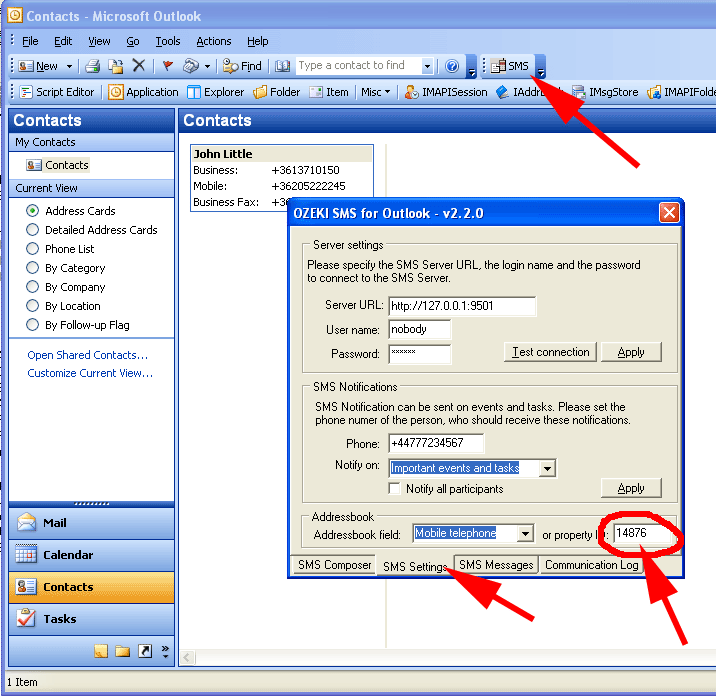
Task: Switch to the Calendar pane
Action: (x=91, y=555)
